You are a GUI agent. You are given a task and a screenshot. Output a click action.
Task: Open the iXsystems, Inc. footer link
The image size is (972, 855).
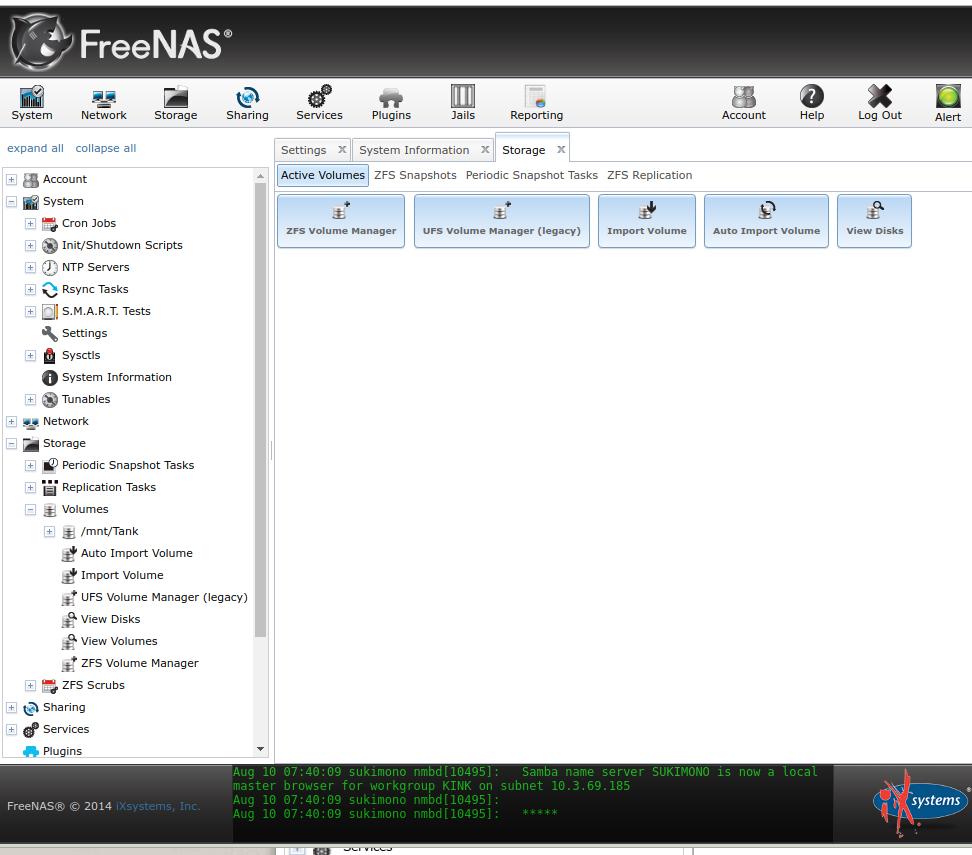158,806
